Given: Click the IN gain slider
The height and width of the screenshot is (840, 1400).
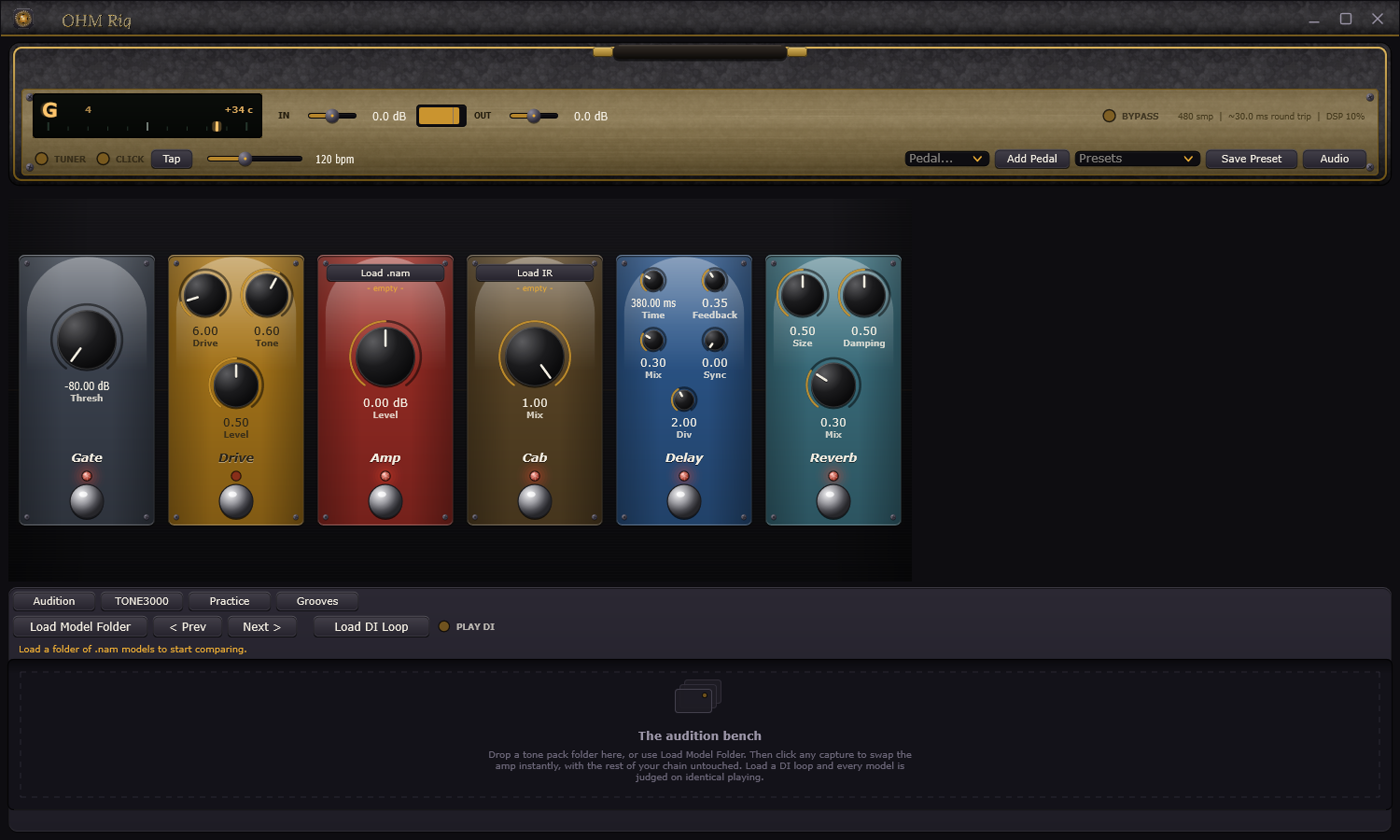Looking at the screenshot, I should pos(332,116).
